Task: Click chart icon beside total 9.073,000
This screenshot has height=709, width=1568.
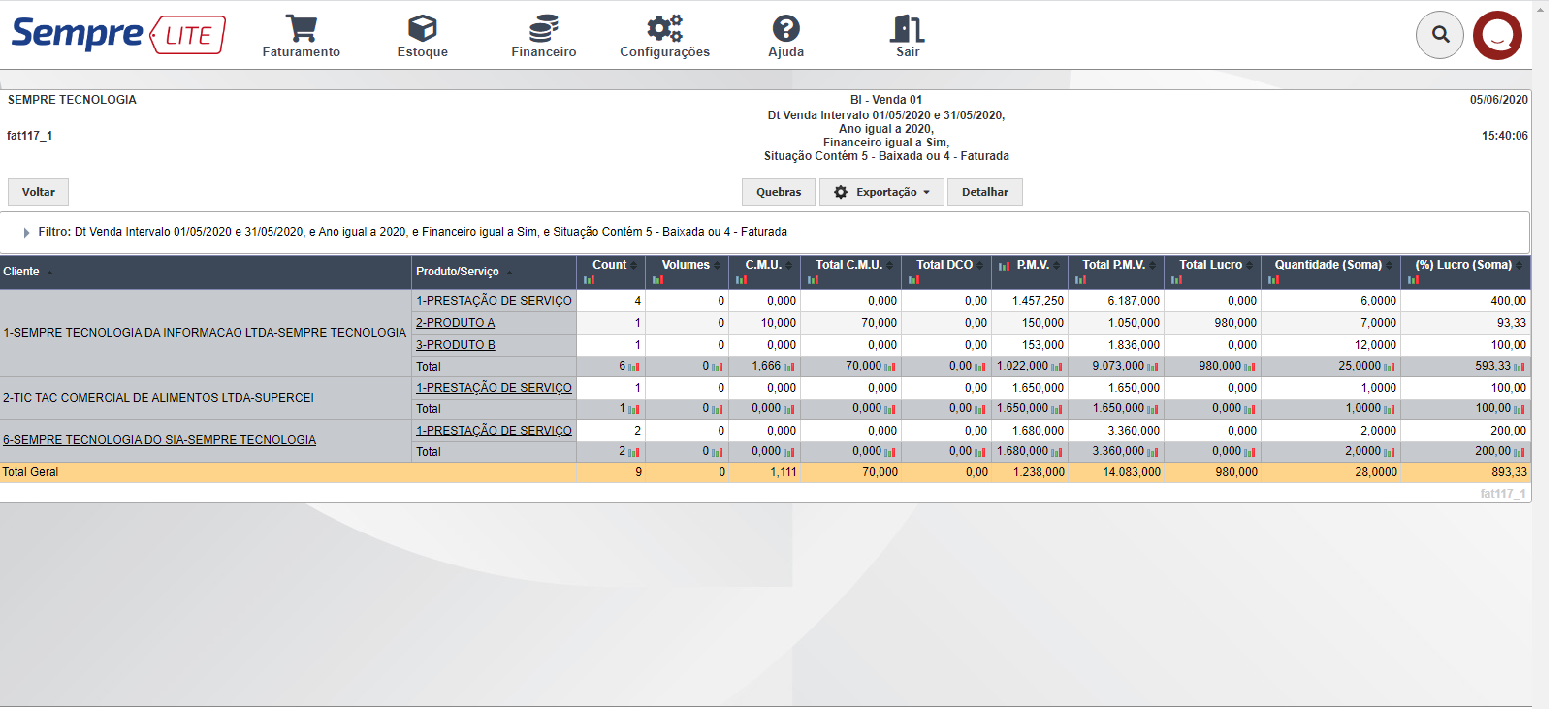Action: 1153,367
